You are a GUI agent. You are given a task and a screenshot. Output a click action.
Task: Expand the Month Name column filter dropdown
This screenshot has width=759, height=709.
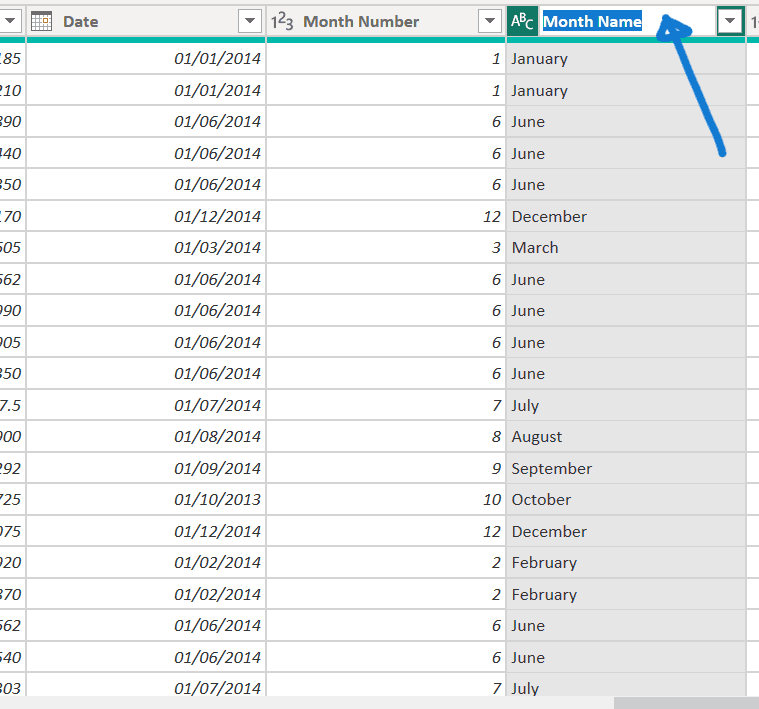tap(731, 22)
